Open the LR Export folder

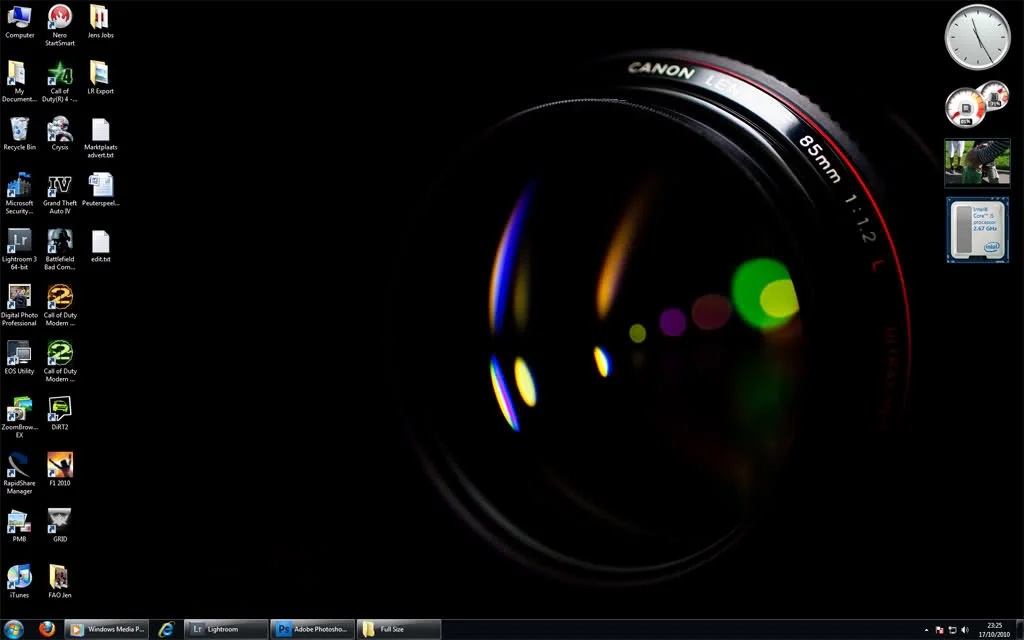click(101, 78)
